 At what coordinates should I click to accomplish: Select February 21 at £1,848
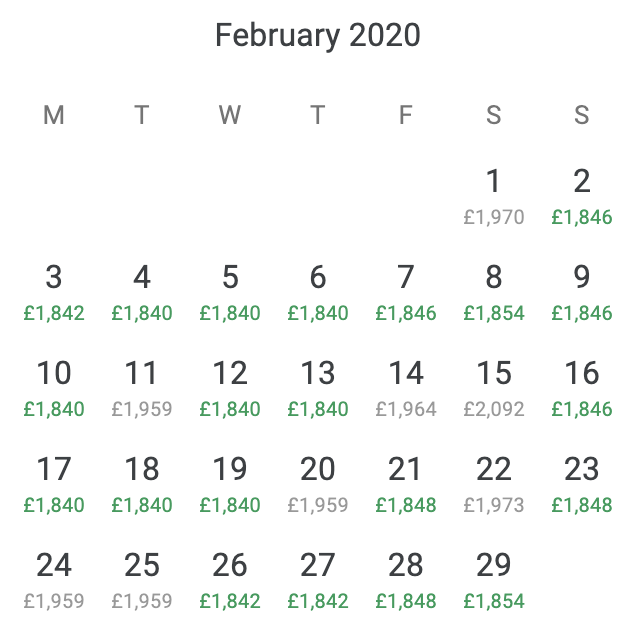[406, 484]
